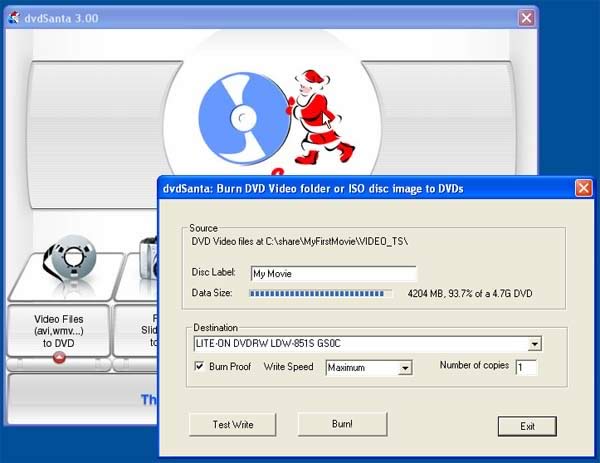Click the dvdSanta Santa icon in title bar
This screenshot has width=600, height=463.
(15, 18)
